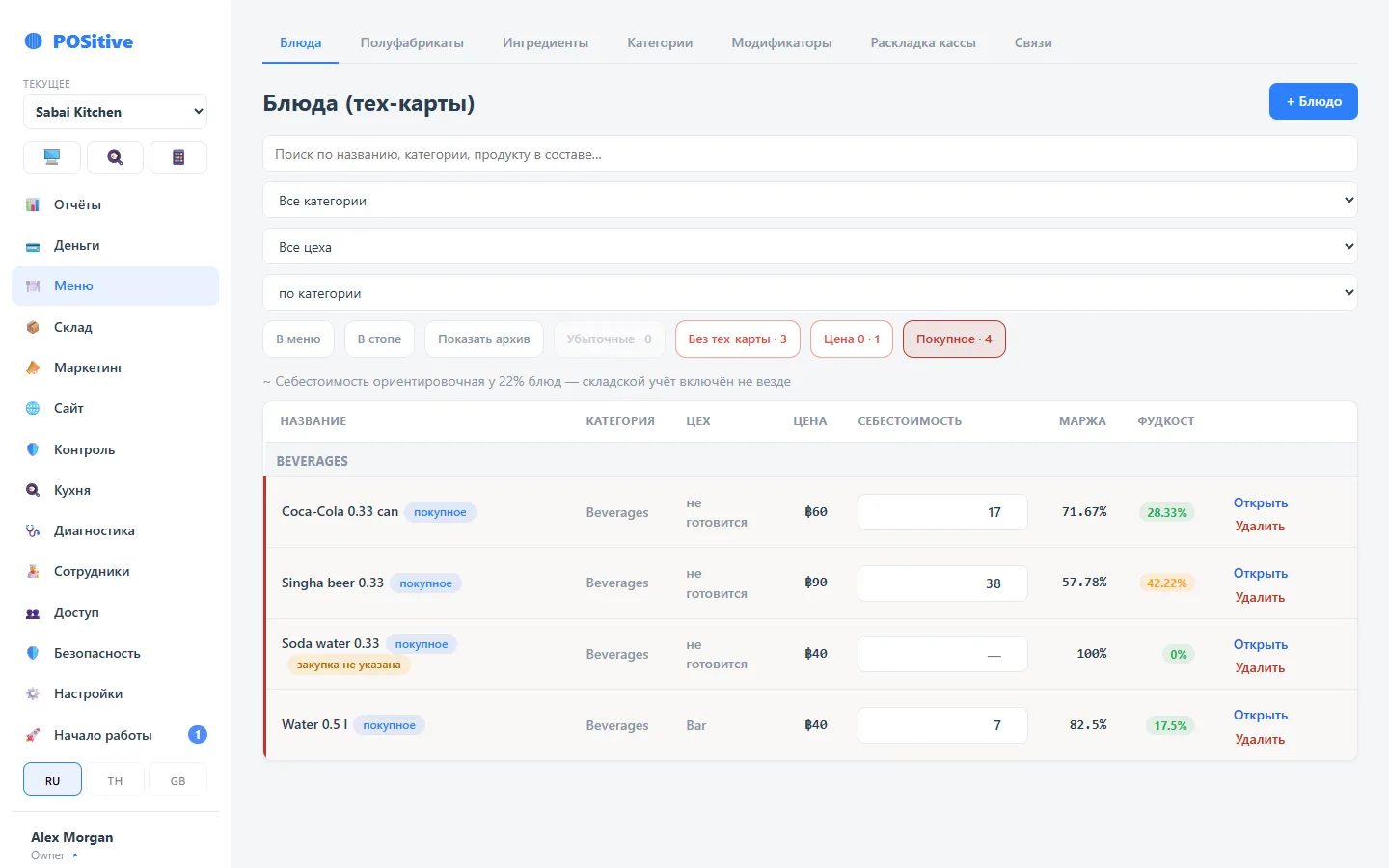Switch to the Ингредиенты tab

click(x=545, y=42)
